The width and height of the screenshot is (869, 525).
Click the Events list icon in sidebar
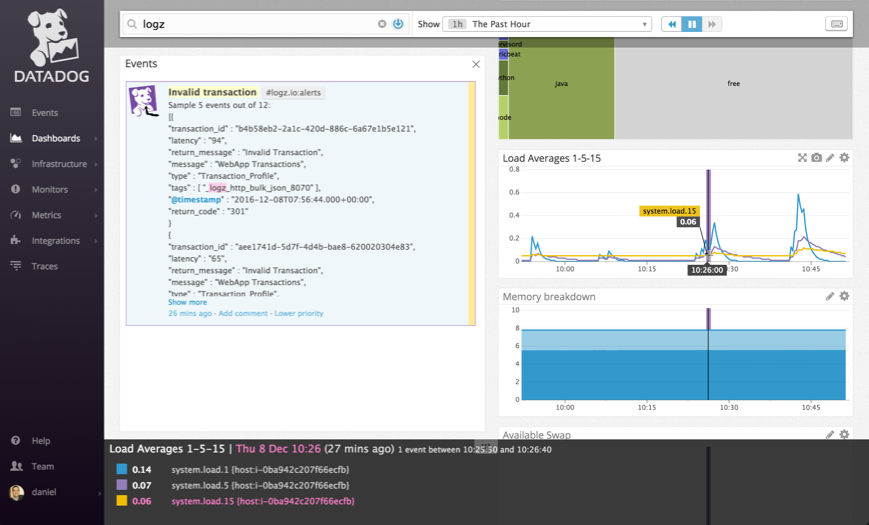(x=16, y=112)
